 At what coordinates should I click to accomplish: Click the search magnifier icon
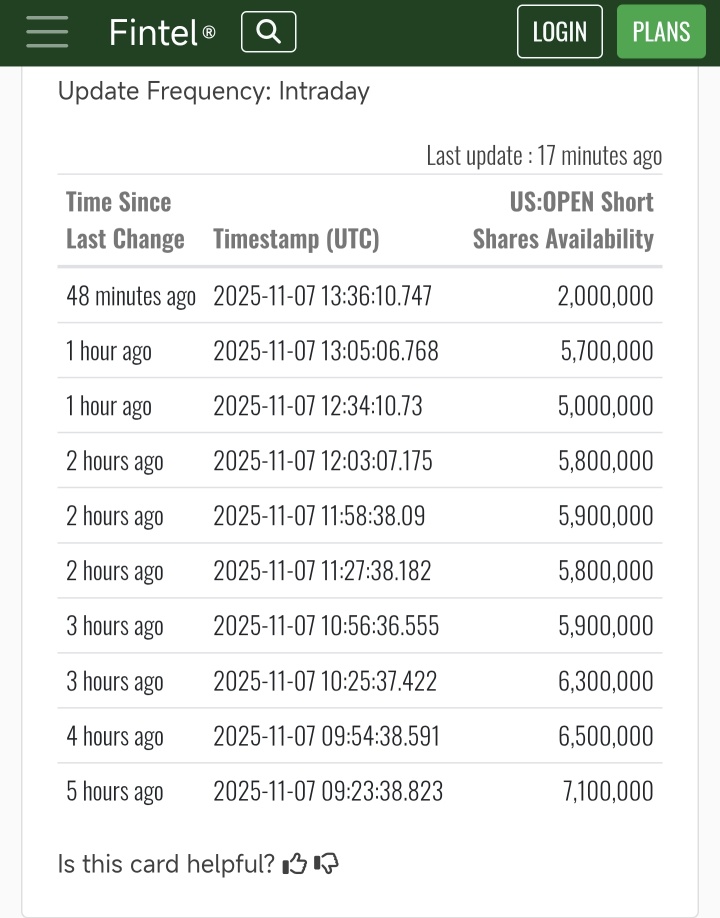point(268,32)
